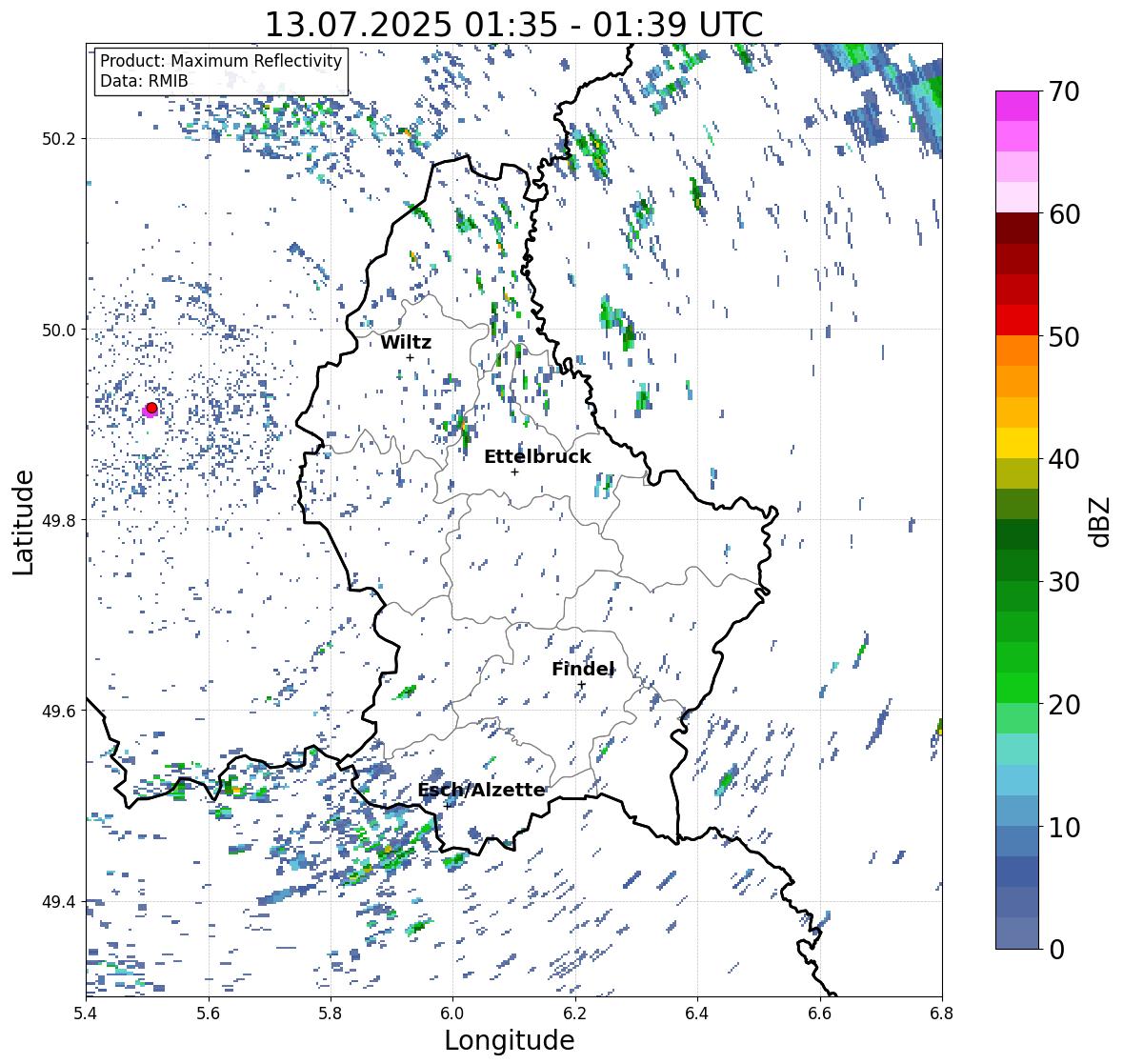Pick the dark maroon swatch just below 60

tap(1017, 229)
